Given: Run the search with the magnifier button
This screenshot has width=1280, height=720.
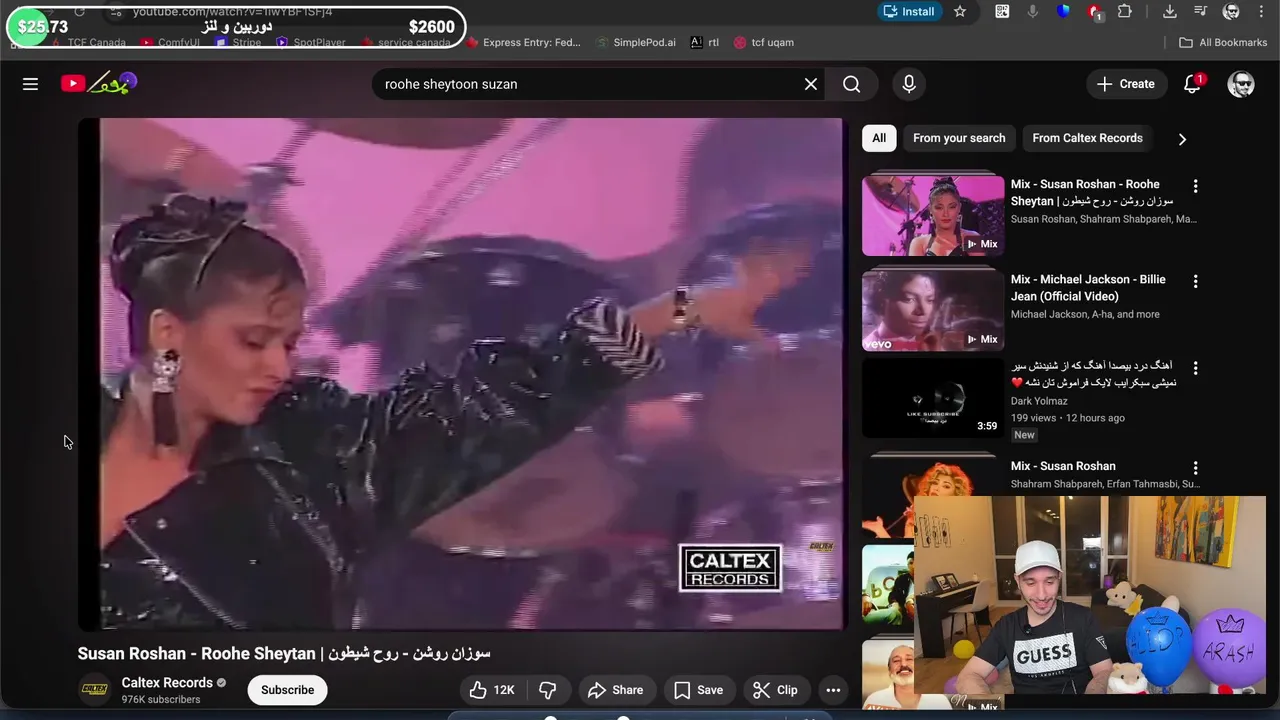Looking at the screenshot, I should (851, 84).
